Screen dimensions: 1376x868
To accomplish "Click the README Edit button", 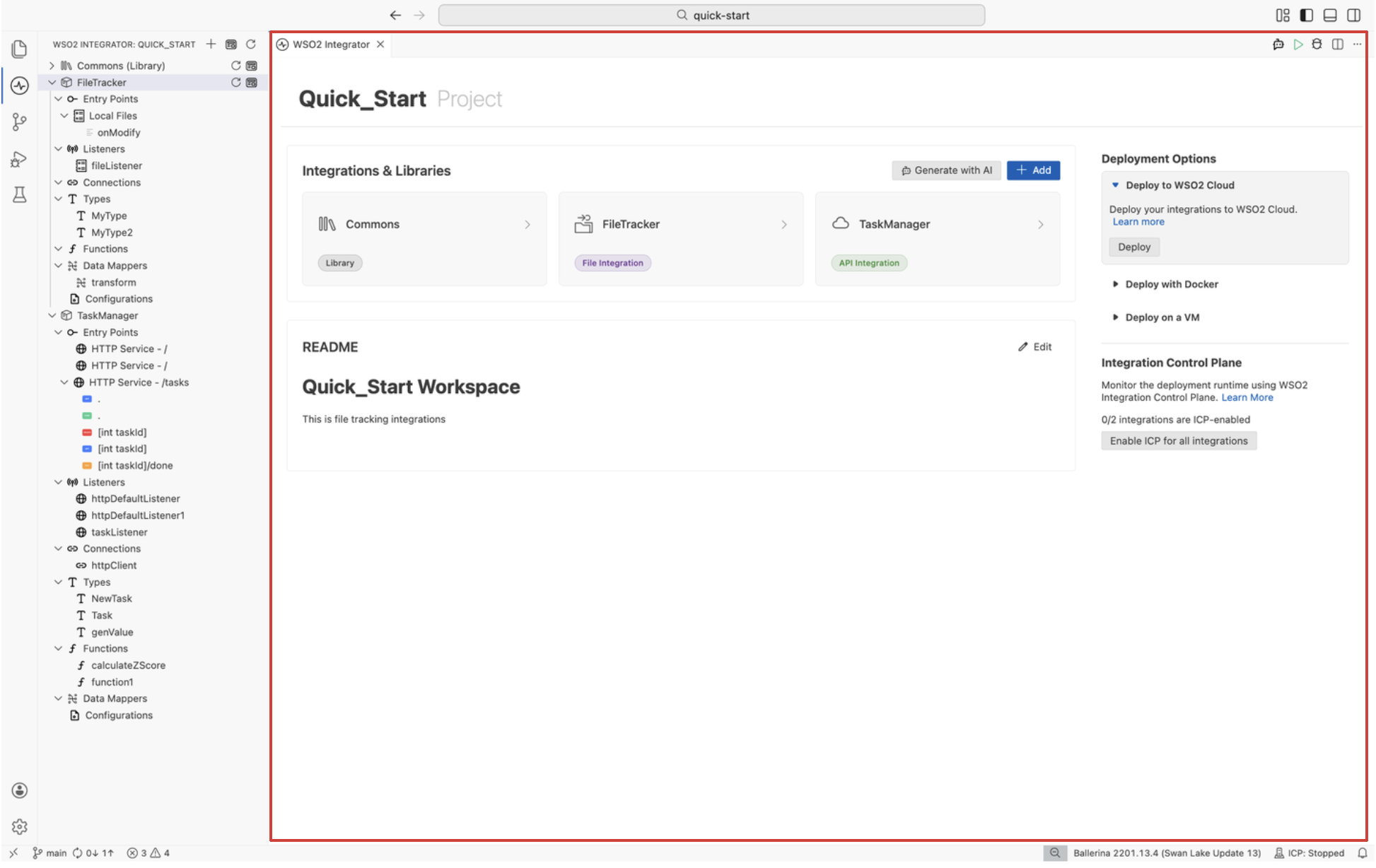I will click(x=1034, y=346).
